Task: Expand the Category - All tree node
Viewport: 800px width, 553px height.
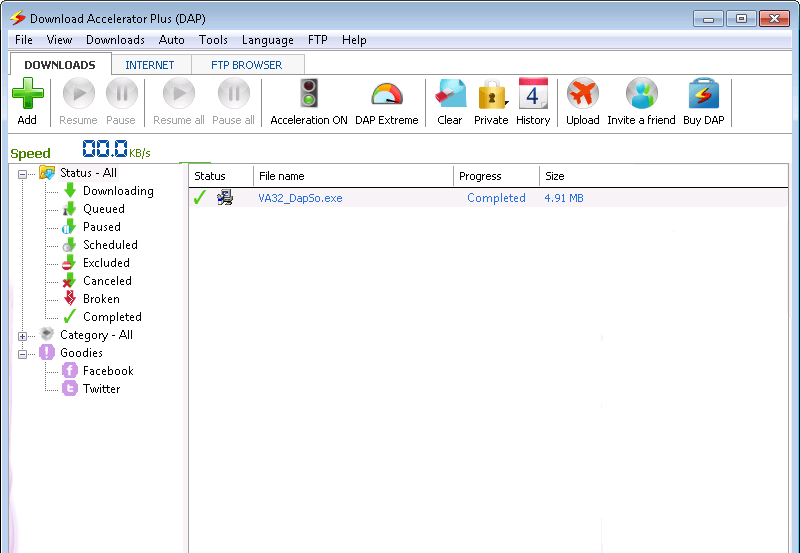Action: pos(22,336)
